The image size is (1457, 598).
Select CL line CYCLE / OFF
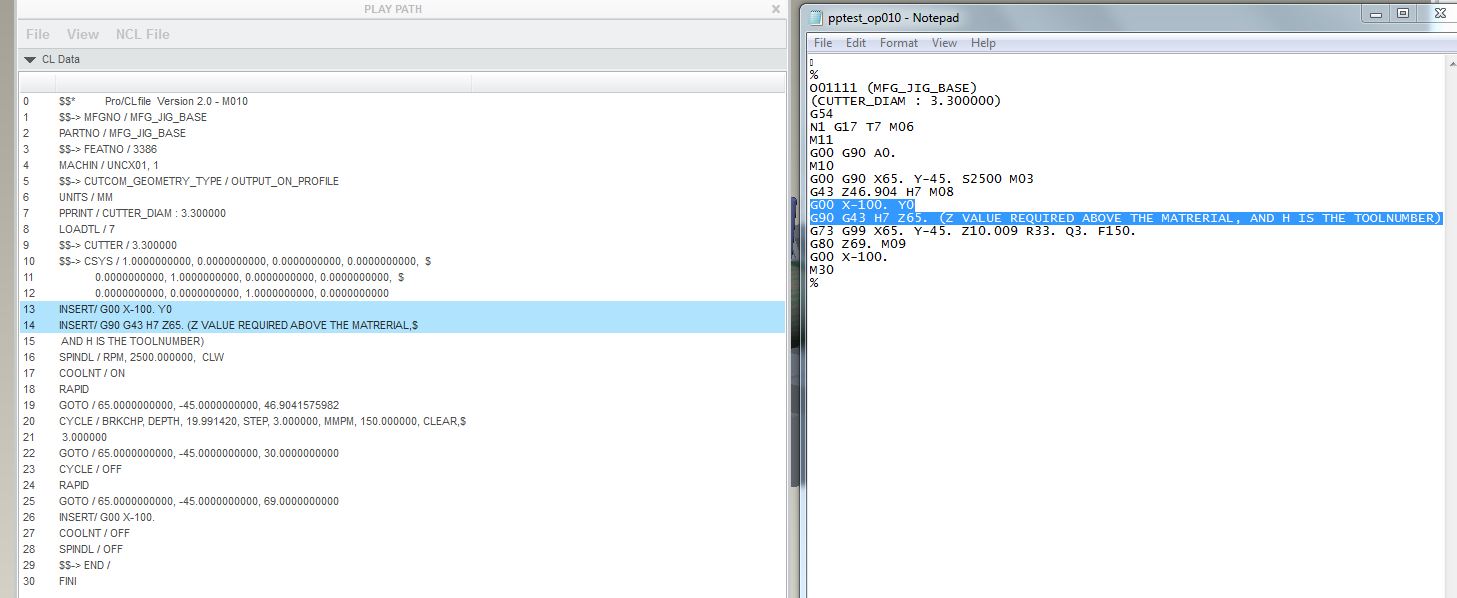[x=402, y=469]
